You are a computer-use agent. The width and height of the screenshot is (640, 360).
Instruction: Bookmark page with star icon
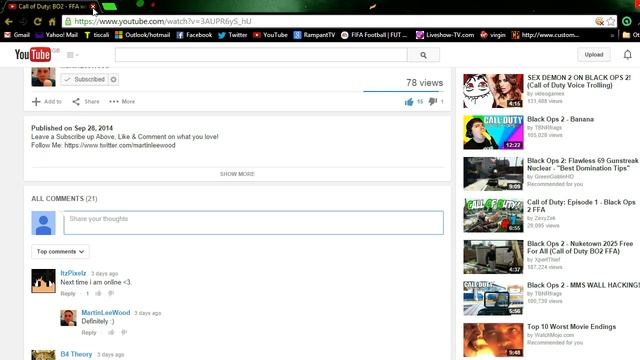click(611, 21)
